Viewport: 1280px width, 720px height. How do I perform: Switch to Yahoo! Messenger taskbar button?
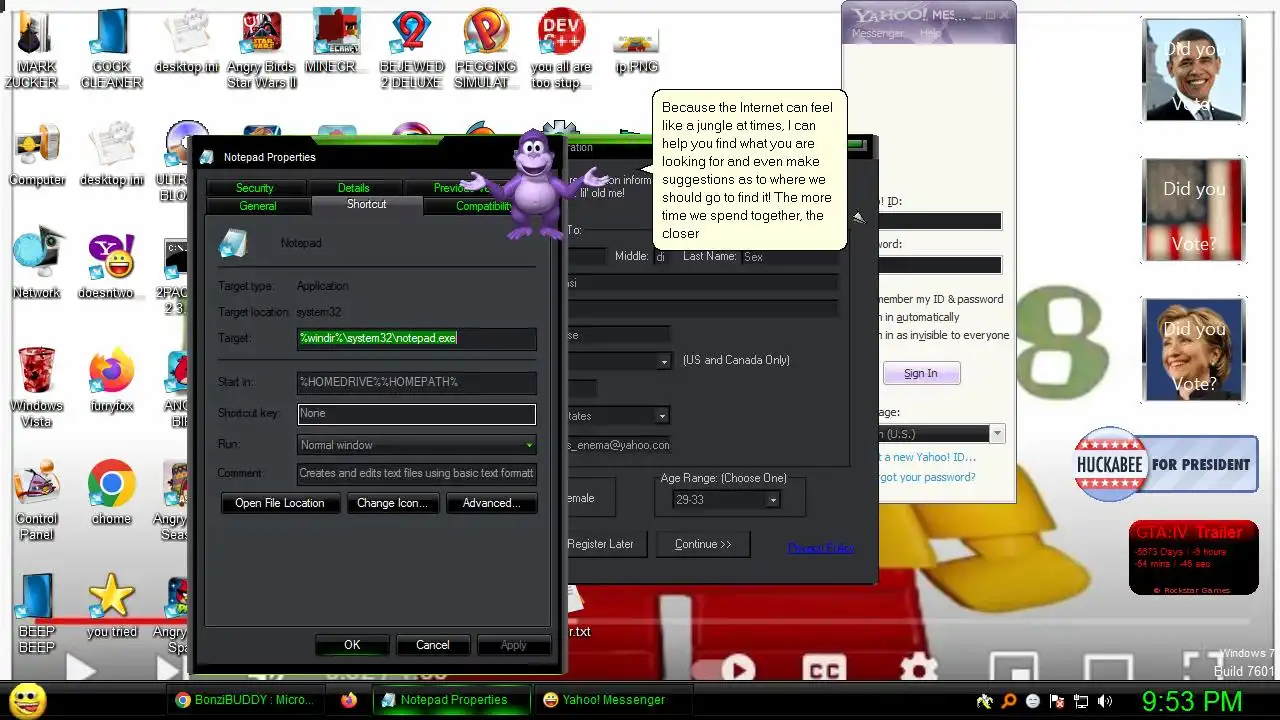click(614, 700)
